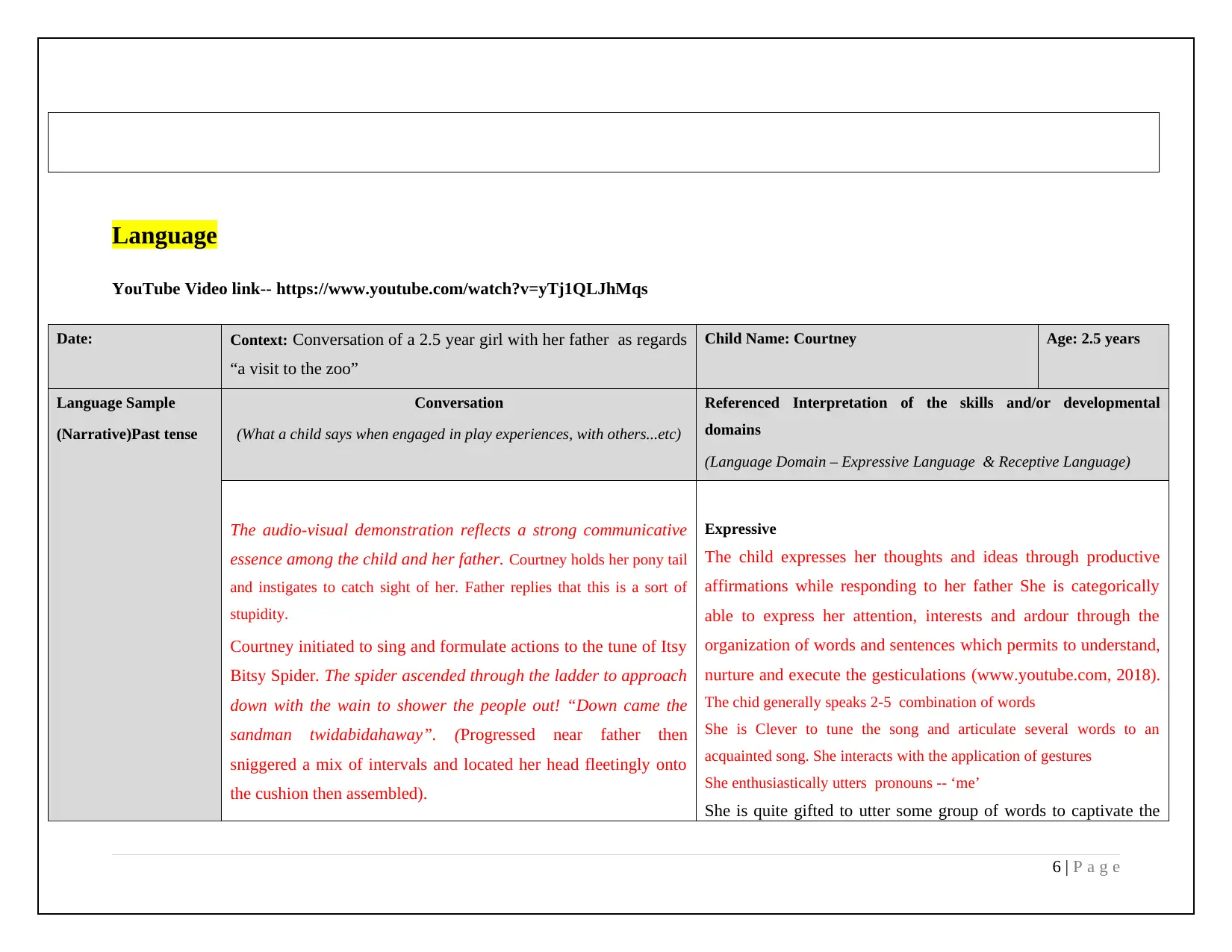Click the Referenced Interpretation heading
The image size is (1232, 952).
click(932, 416)
